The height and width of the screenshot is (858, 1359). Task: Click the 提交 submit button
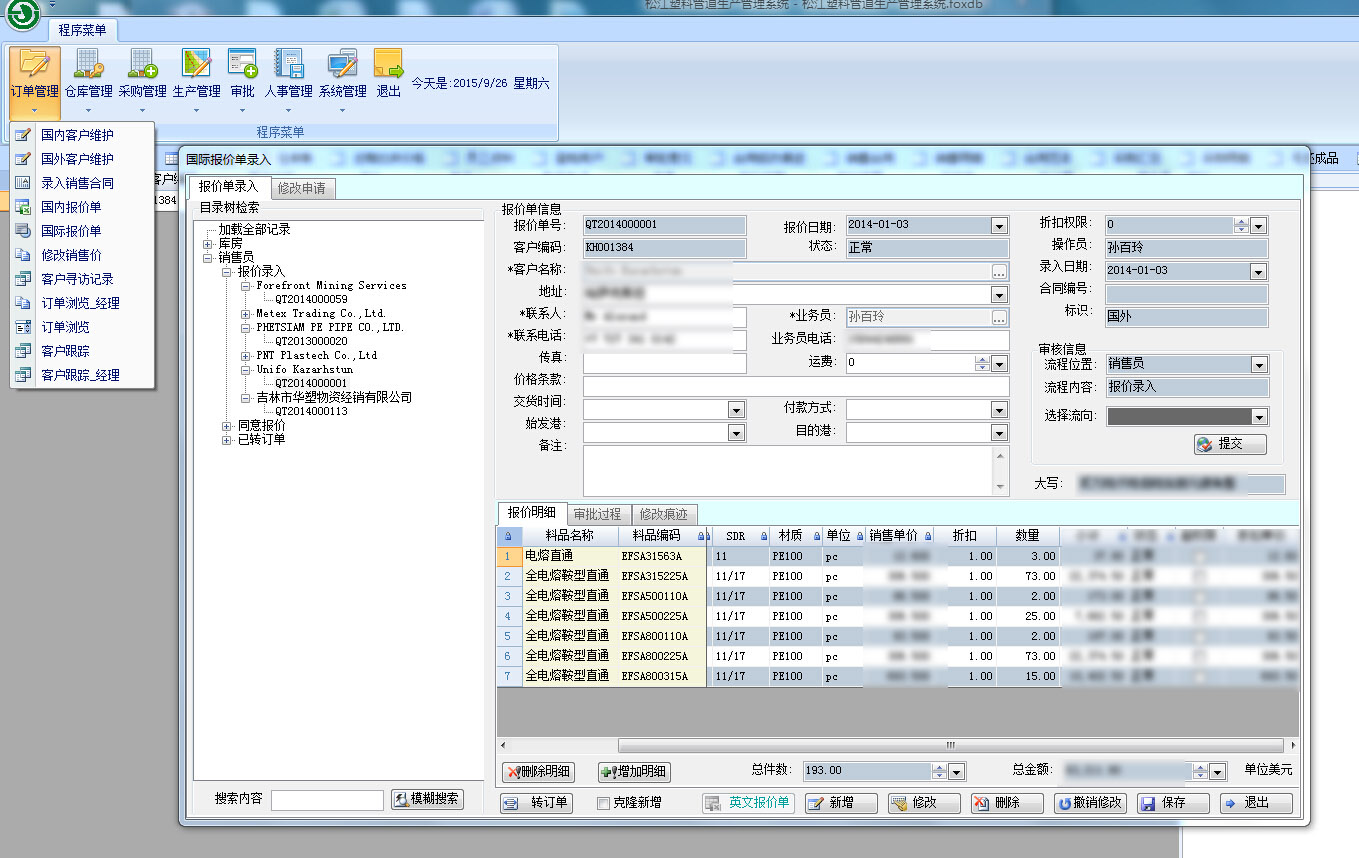click(1230, 444)
